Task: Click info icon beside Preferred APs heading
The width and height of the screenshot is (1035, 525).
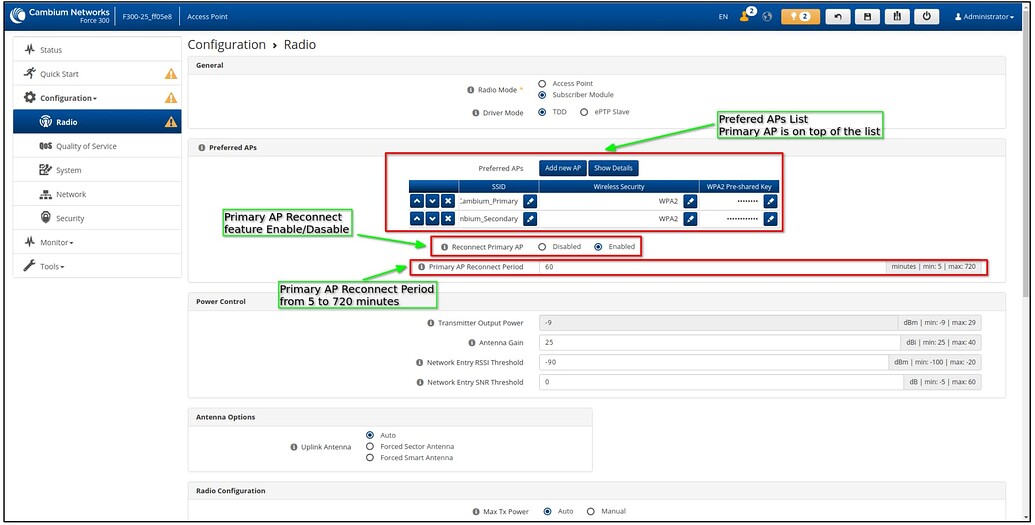Action: pos(202,148)
